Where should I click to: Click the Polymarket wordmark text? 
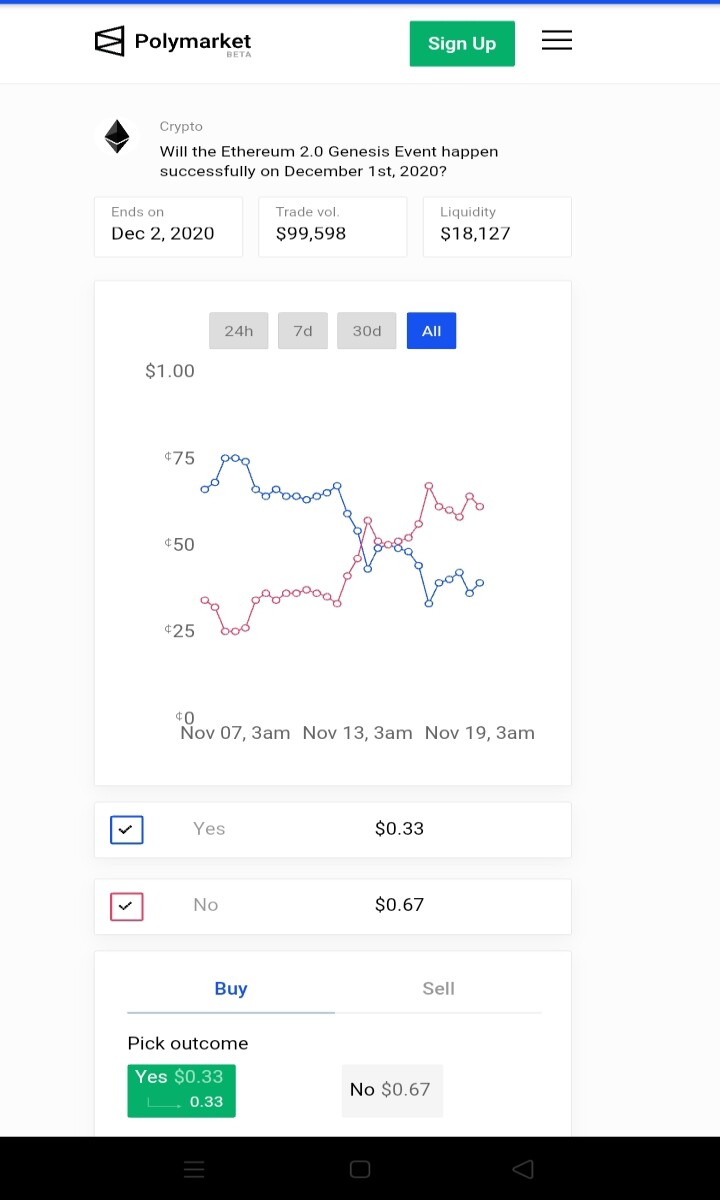(193, 41)
